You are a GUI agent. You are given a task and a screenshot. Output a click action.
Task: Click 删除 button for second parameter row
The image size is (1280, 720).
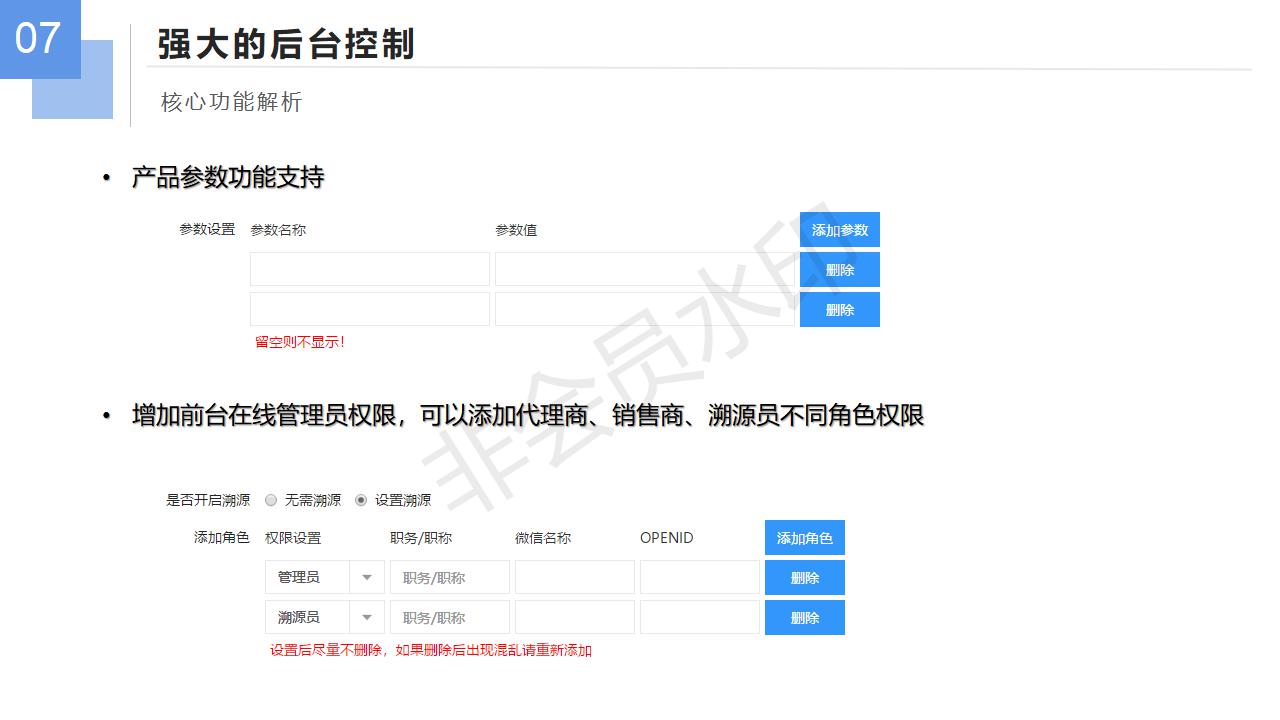(839, 310)
